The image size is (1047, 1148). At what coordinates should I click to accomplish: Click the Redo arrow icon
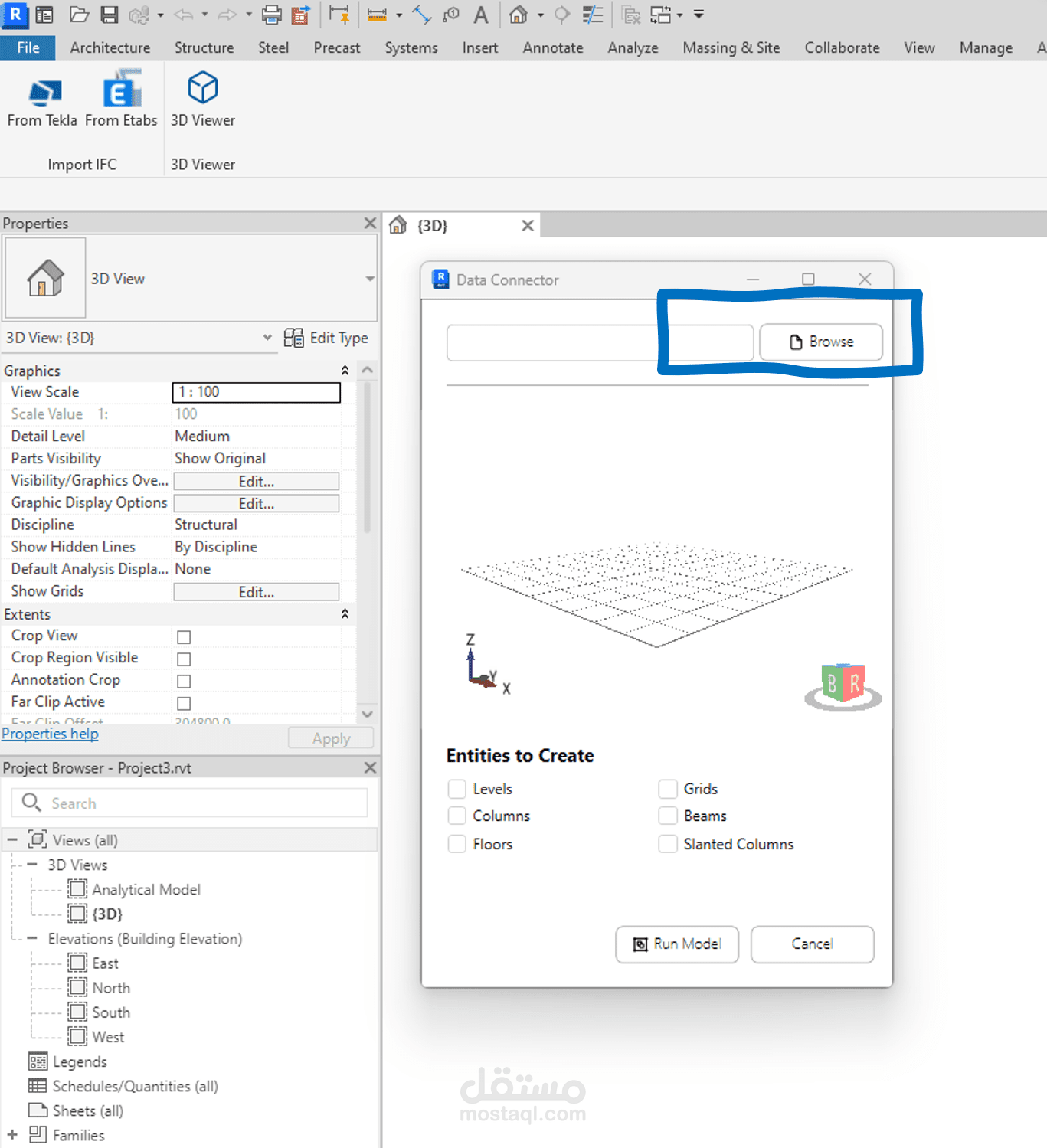[227, 14]
